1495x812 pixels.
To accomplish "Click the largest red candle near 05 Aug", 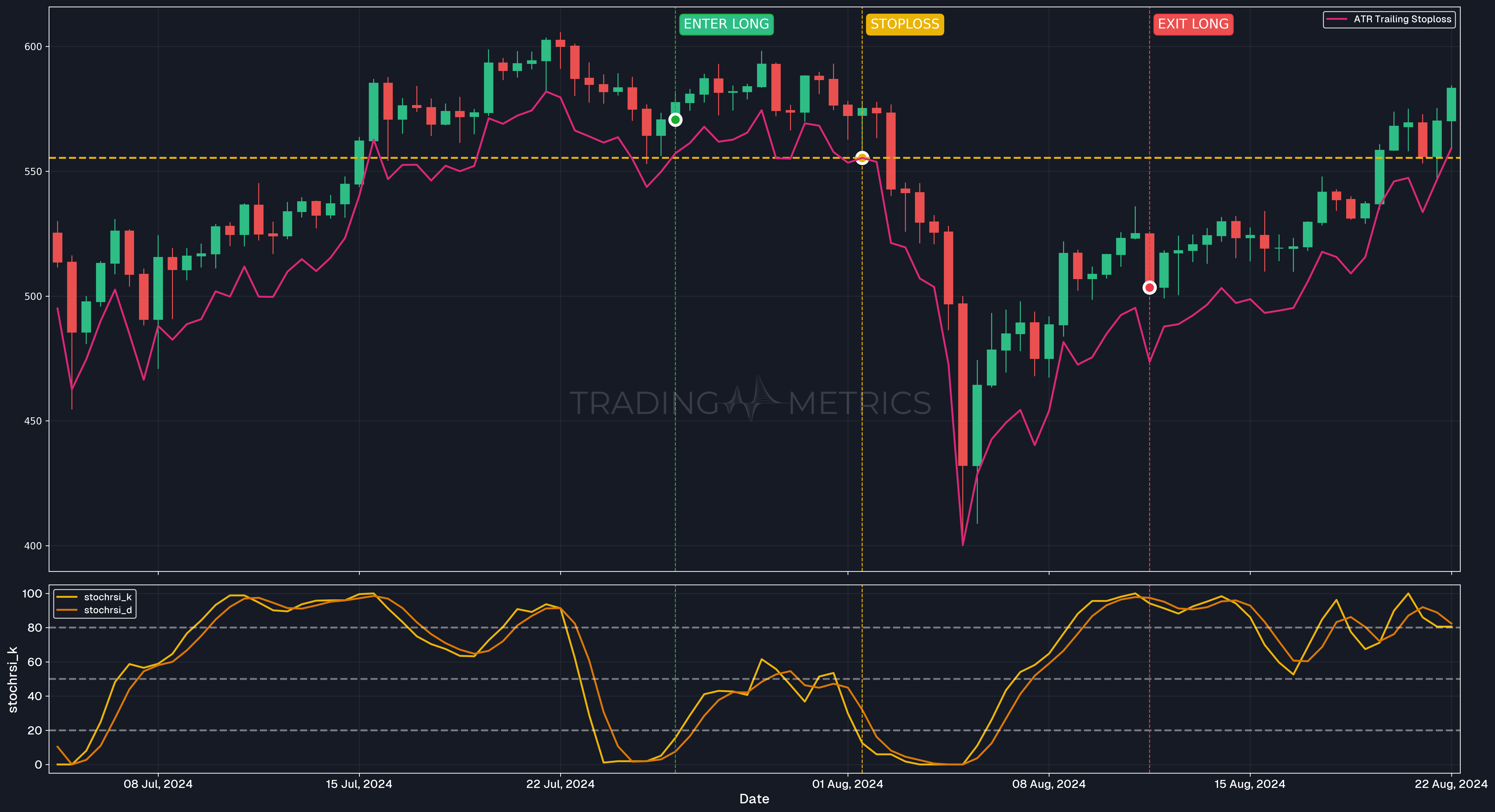I will click(x=963, y=385).
